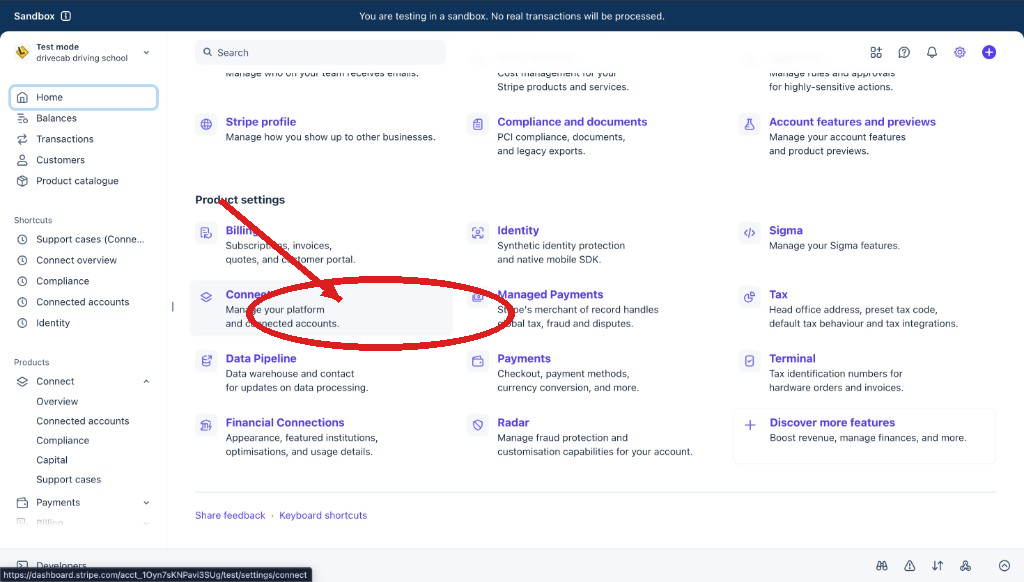Click the collapse chevron circle in bottom bar

coord(1004,566)
